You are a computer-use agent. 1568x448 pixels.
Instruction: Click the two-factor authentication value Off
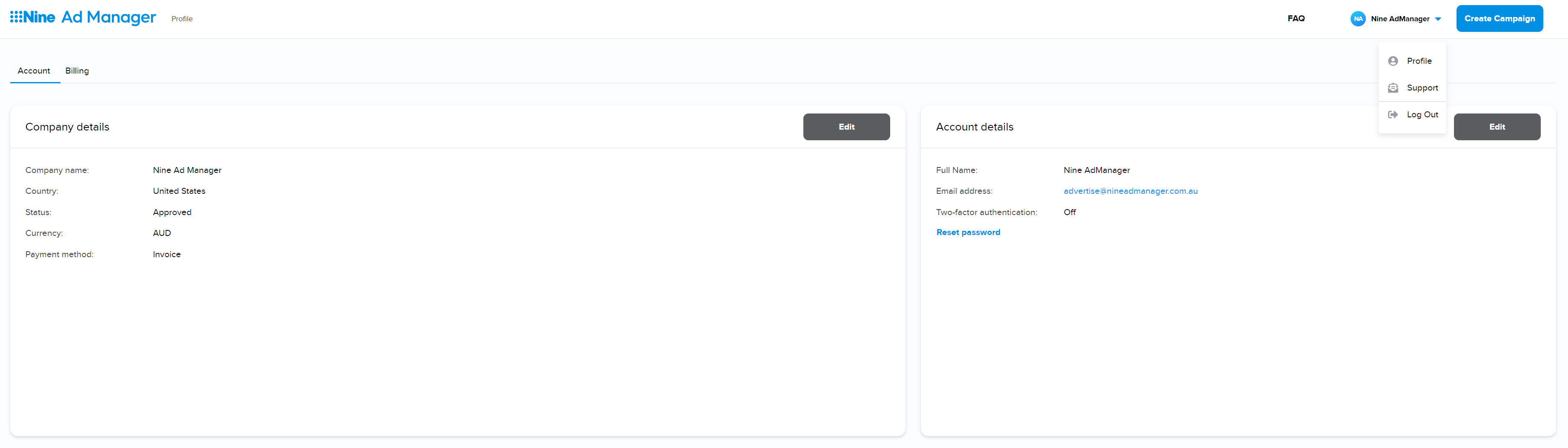point(1069,212)
